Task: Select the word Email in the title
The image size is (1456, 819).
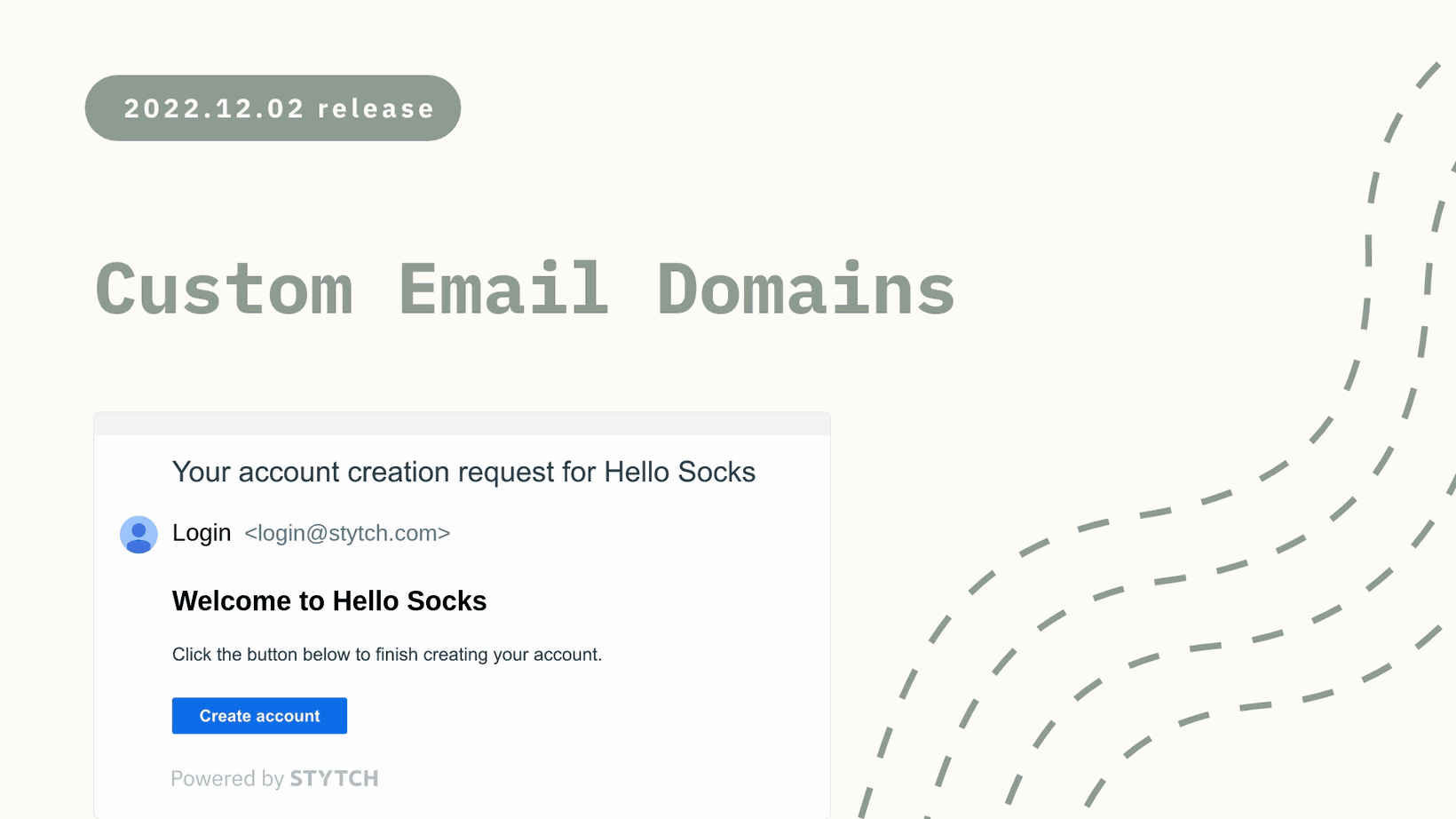Action: point(503,290)
